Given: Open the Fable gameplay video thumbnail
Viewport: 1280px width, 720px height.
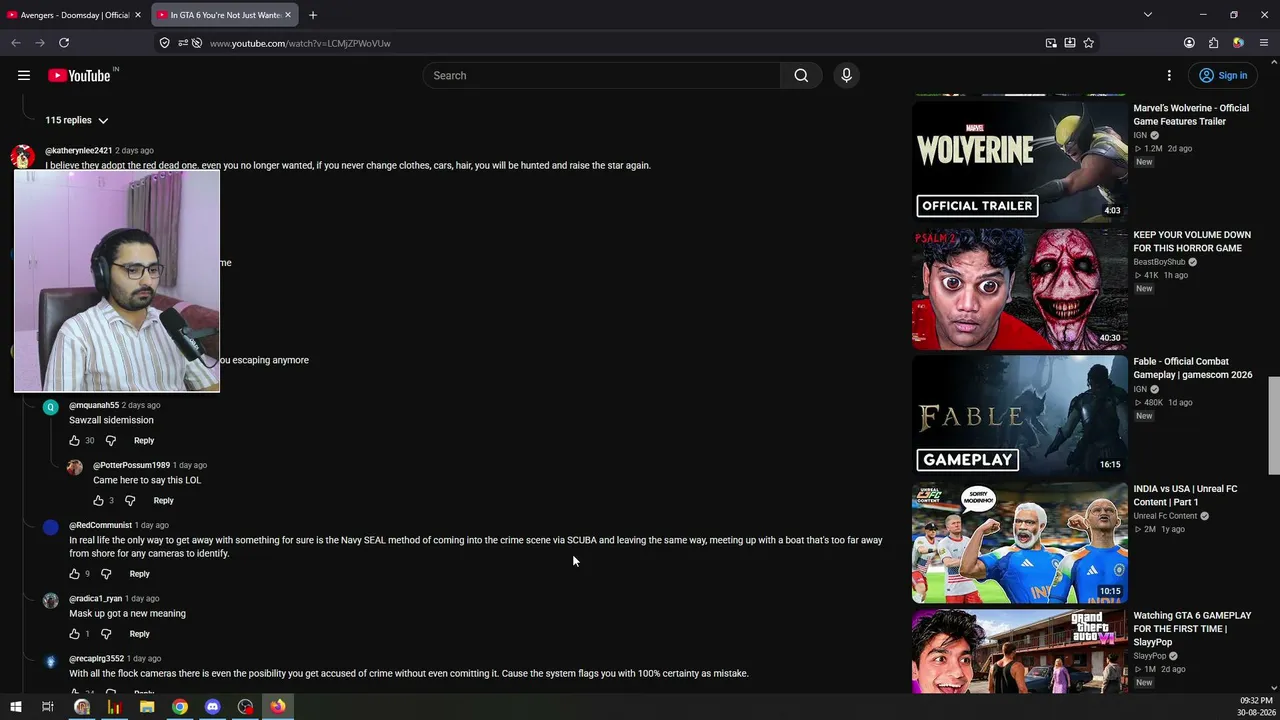Looking at the screenshot, I should pos(1020,416).
